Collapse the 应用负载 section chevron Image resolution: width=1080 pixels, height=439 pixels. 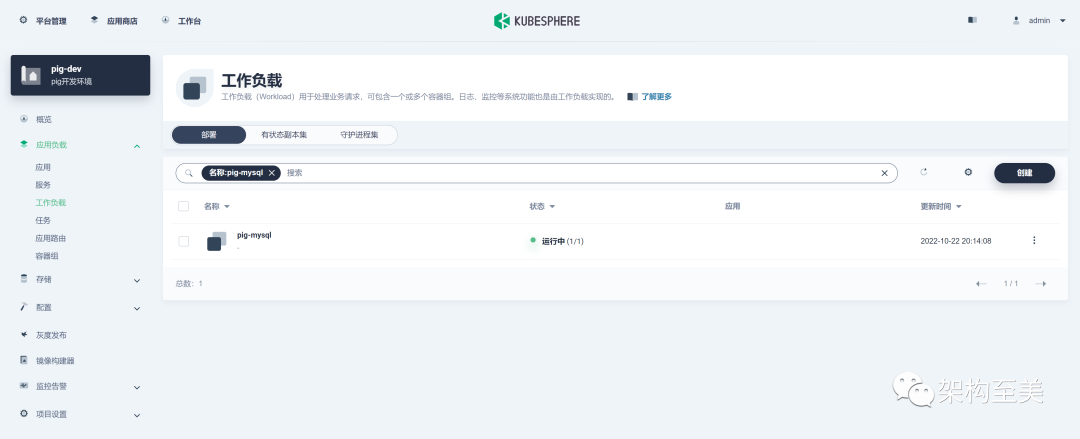click(137, 146)
